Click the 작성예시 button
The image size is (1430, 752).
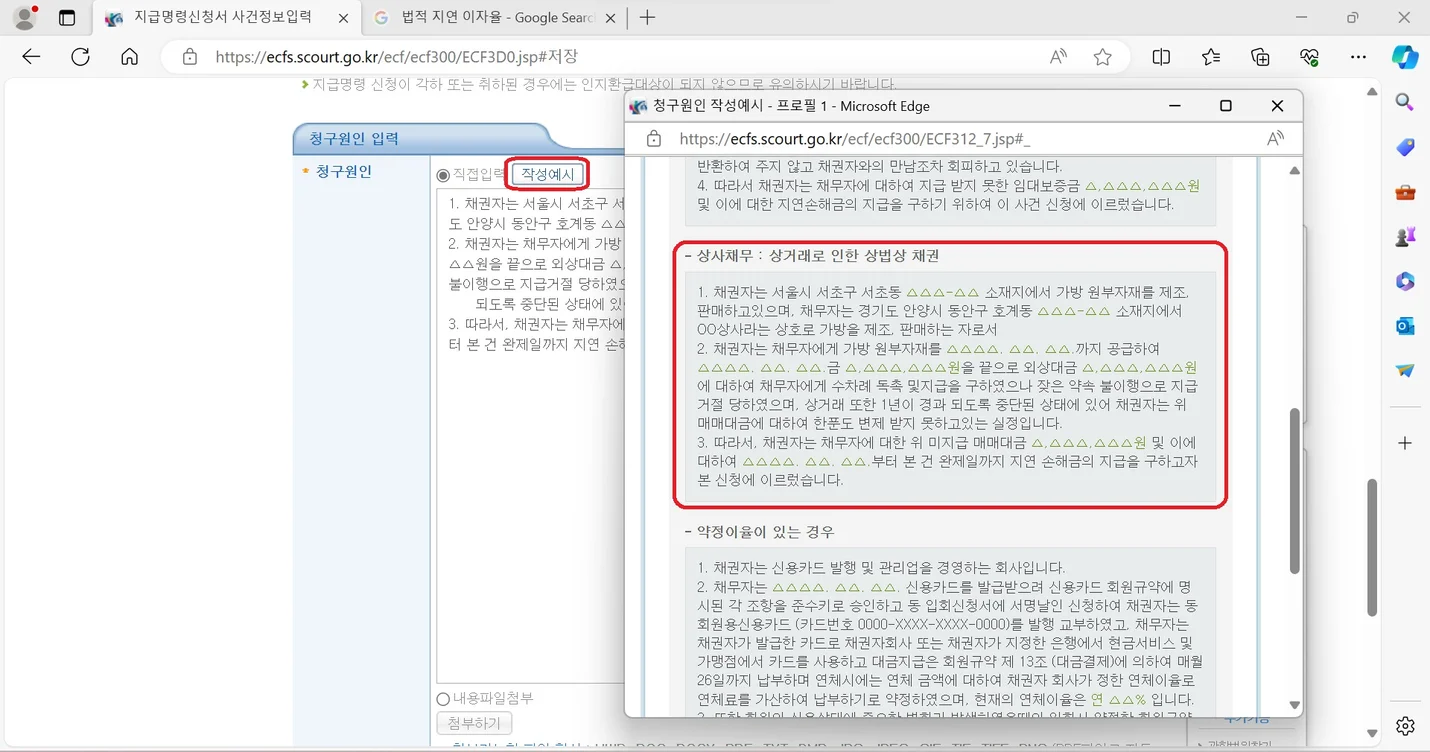(548, 174)
